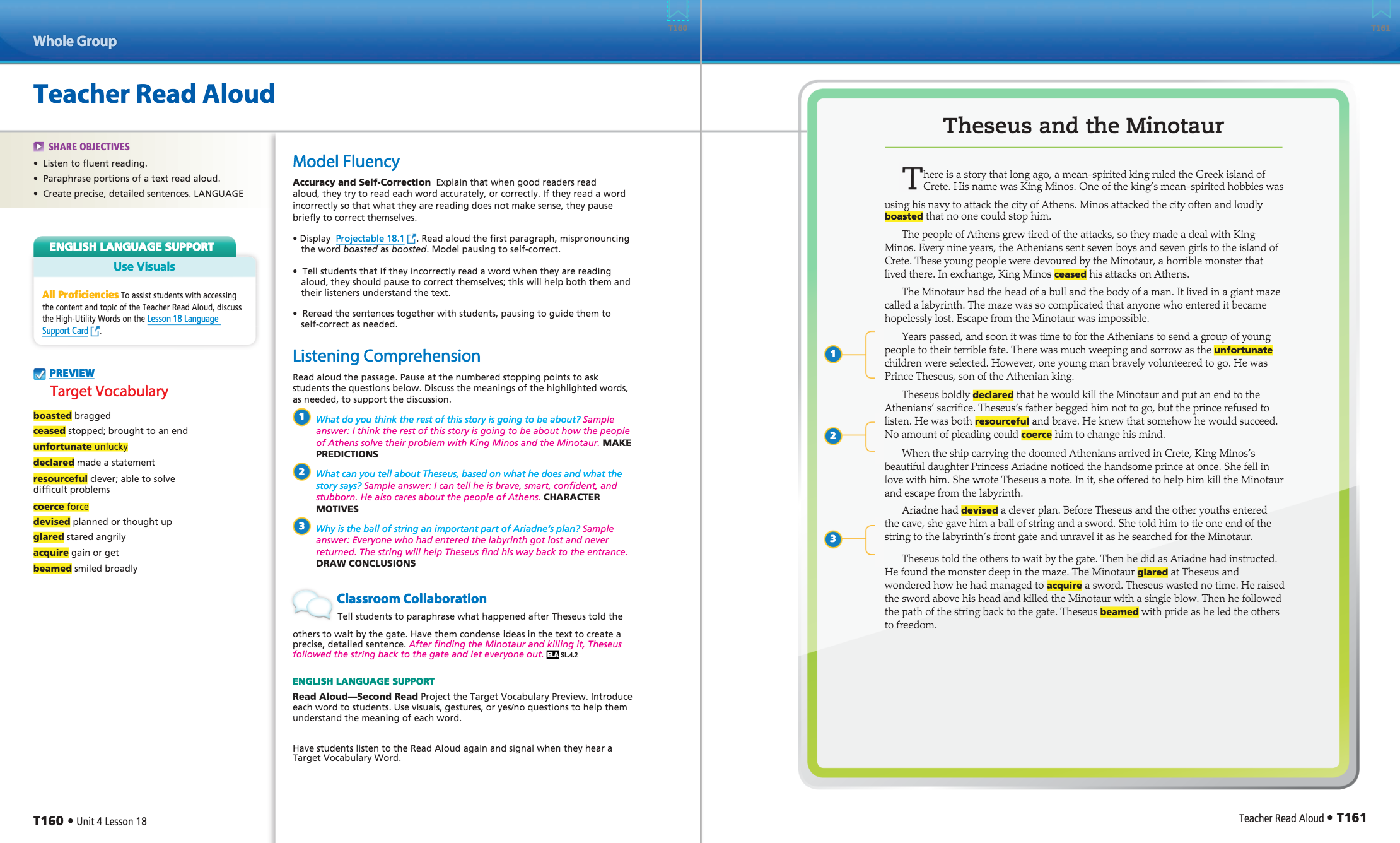
Task: Click external-link icon beside Projectable 18.1
Action: click(411, 239)
